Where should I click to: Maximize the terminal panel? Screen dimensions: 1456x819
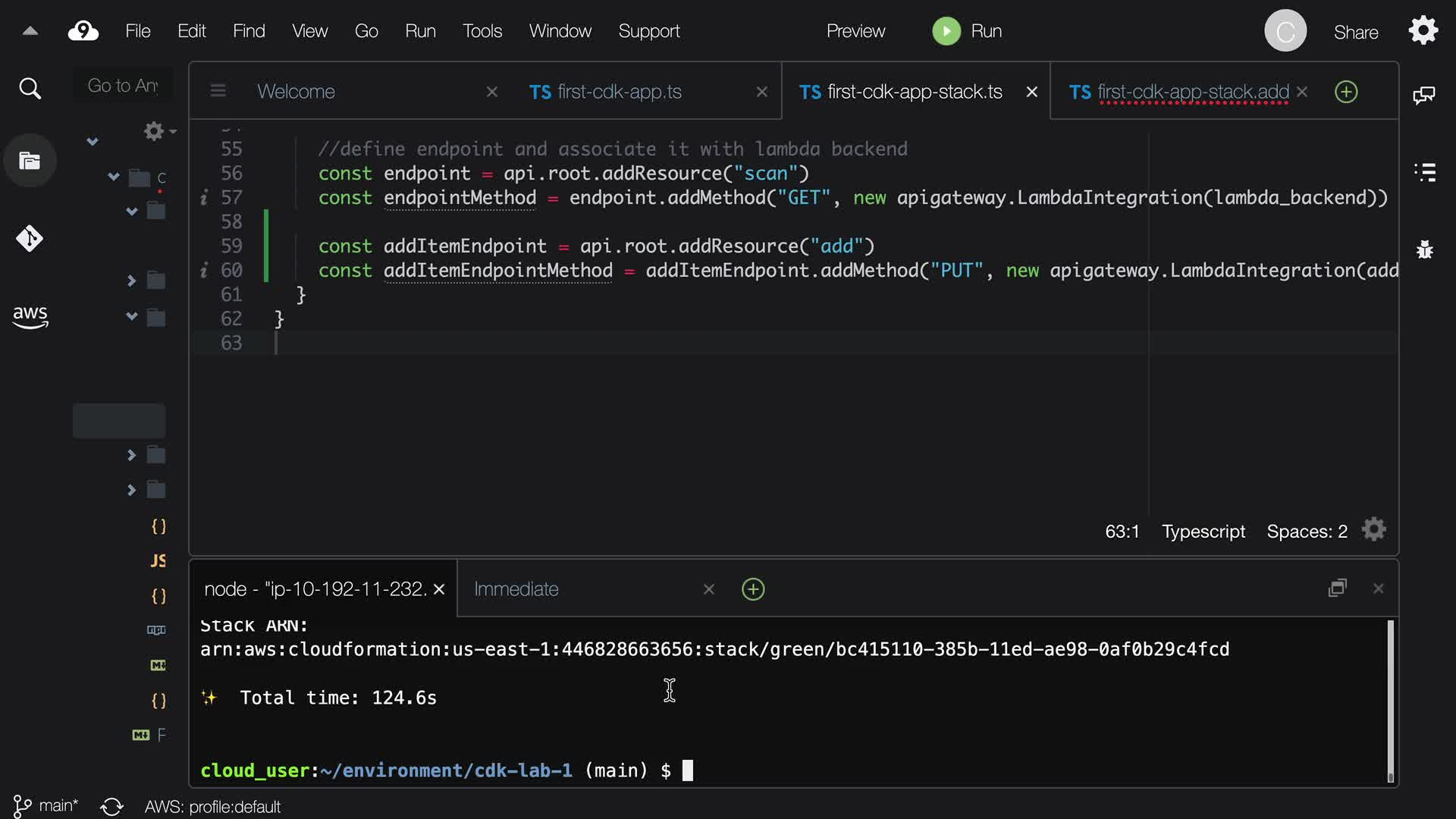click(1338, 588)
